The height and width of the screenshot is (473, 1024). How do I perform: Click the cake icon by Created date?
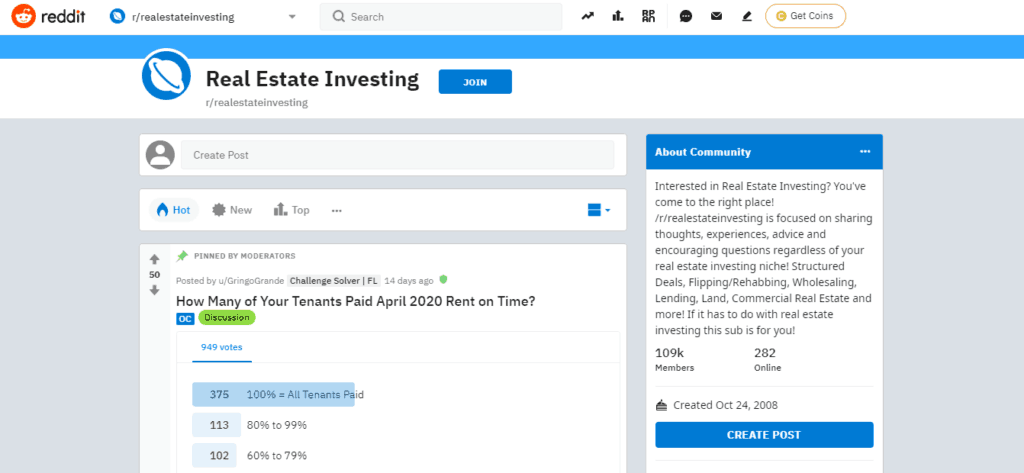[662, 405]
